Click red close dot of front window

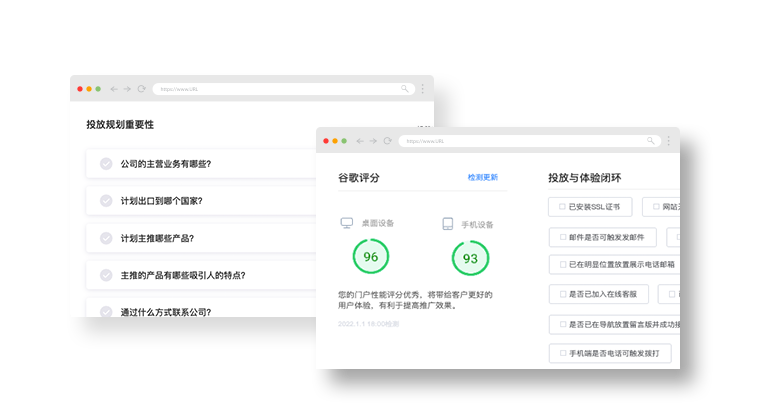[326, 141]
